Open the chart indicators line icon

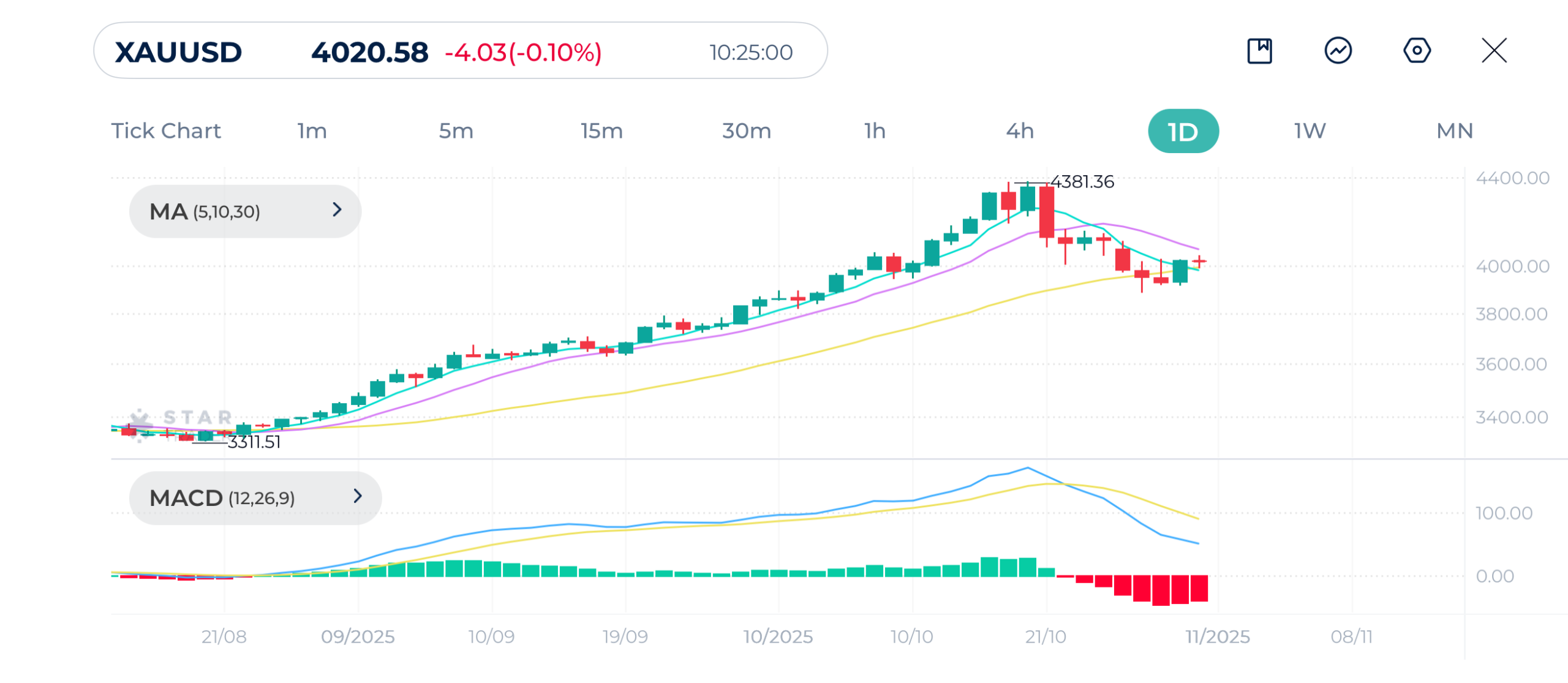[x=1338, y=51]
